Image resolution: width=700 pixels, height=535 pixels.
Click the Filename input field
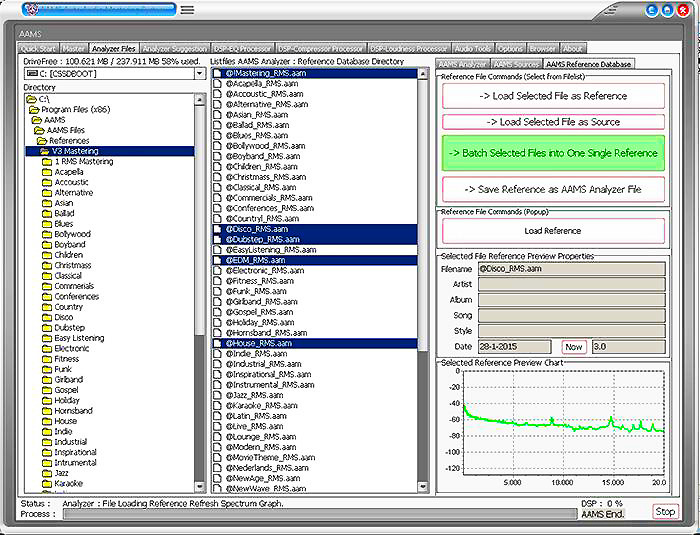tap(571, 269)
